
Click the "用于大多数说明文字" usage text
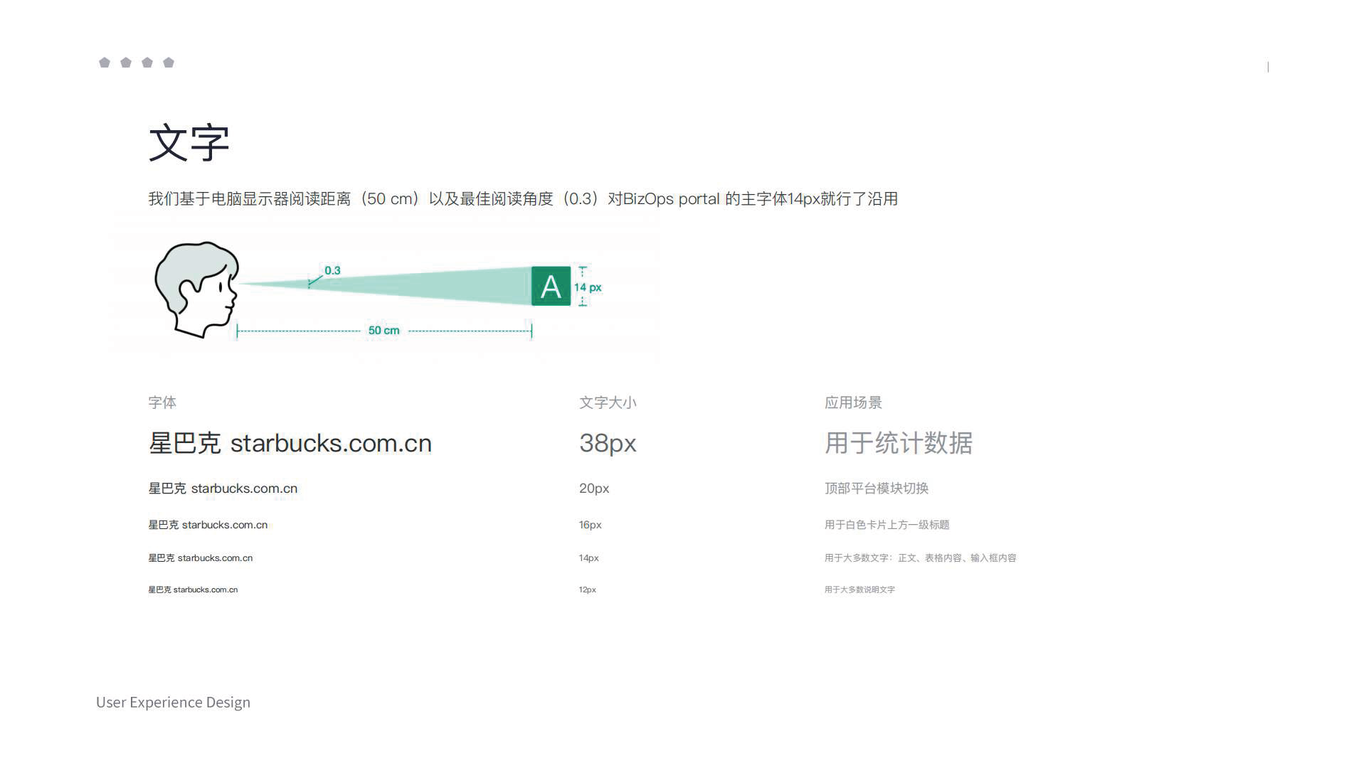point(859,590)
